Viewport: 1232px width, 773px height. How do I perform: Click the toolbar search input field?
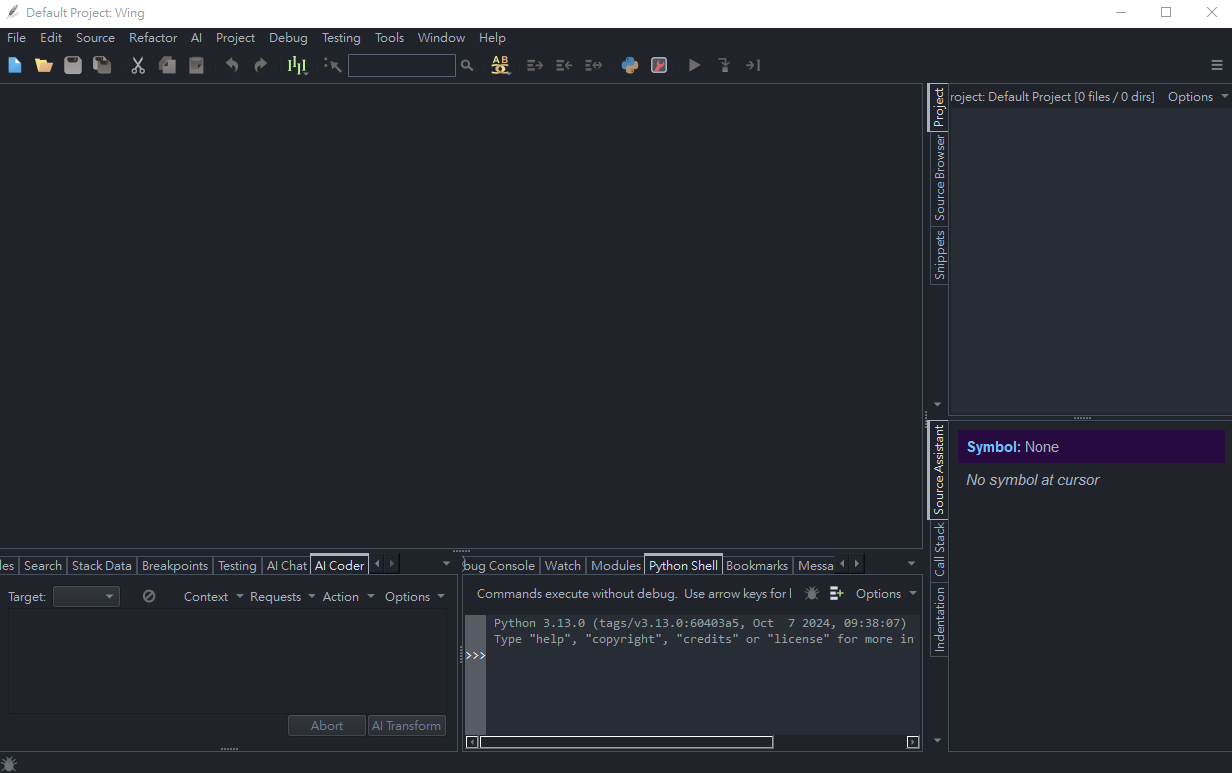tap(401, 65)
